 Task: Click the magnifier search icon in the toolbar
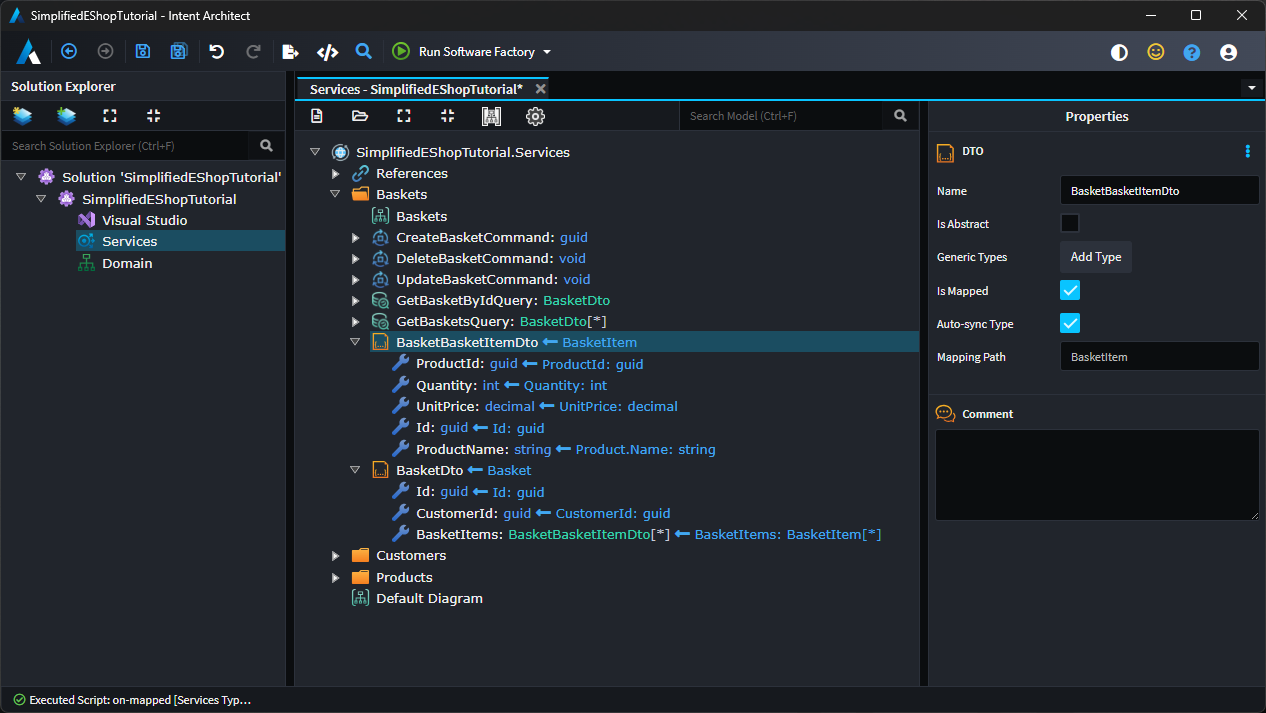[x=364, y=51]
